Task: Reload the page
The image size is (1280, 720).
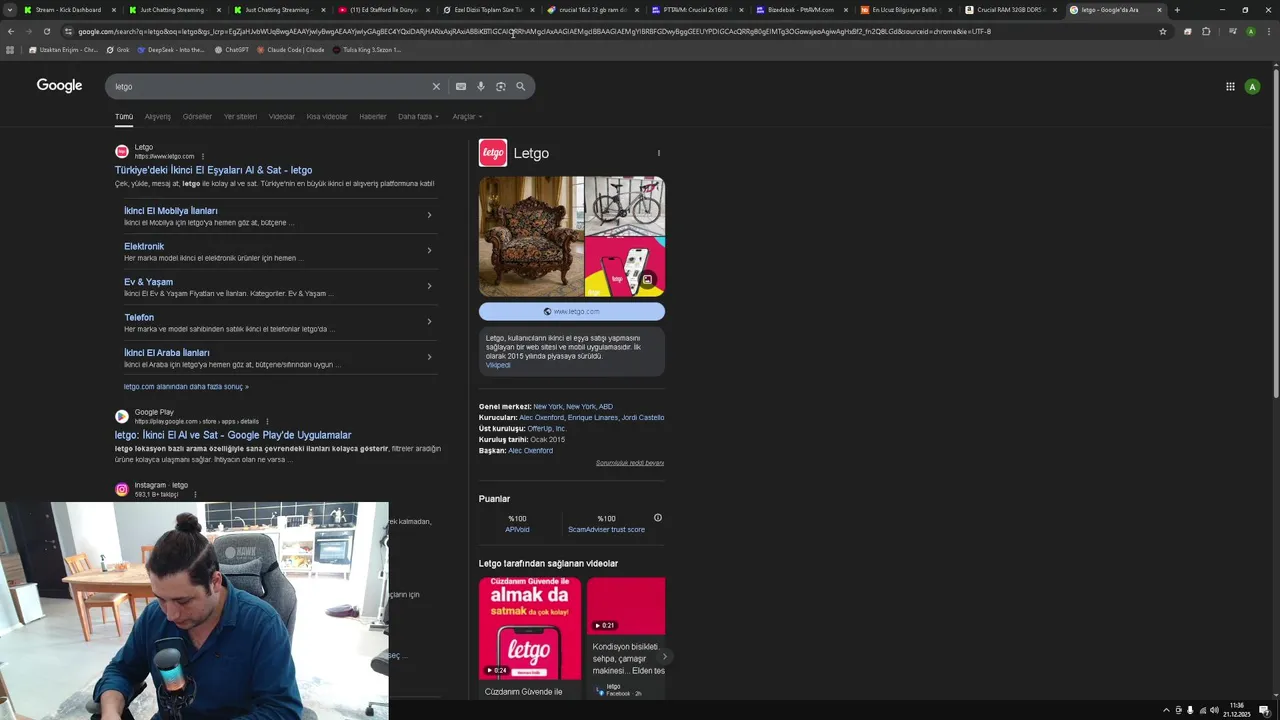Action: click(47, 31)
